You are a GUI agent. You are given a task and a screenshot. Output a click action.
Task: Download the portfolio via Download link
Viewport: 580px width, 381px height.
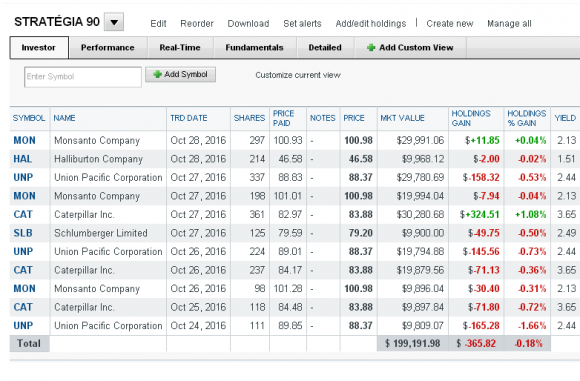pyautogui.click(x=248, y=24)
